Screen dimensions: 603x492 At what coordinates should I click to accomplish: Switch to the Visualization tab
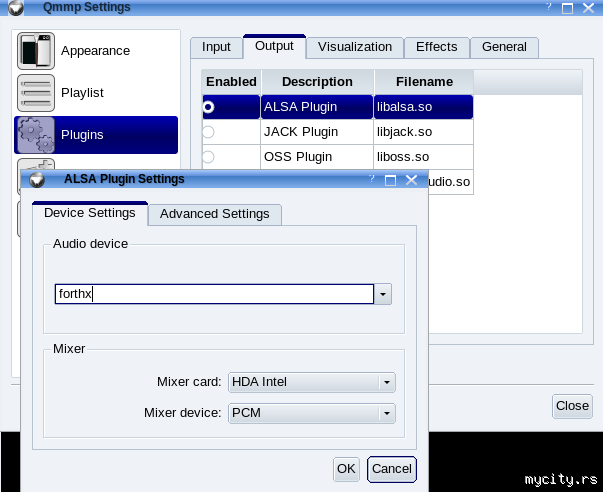[x=355, y=47]
